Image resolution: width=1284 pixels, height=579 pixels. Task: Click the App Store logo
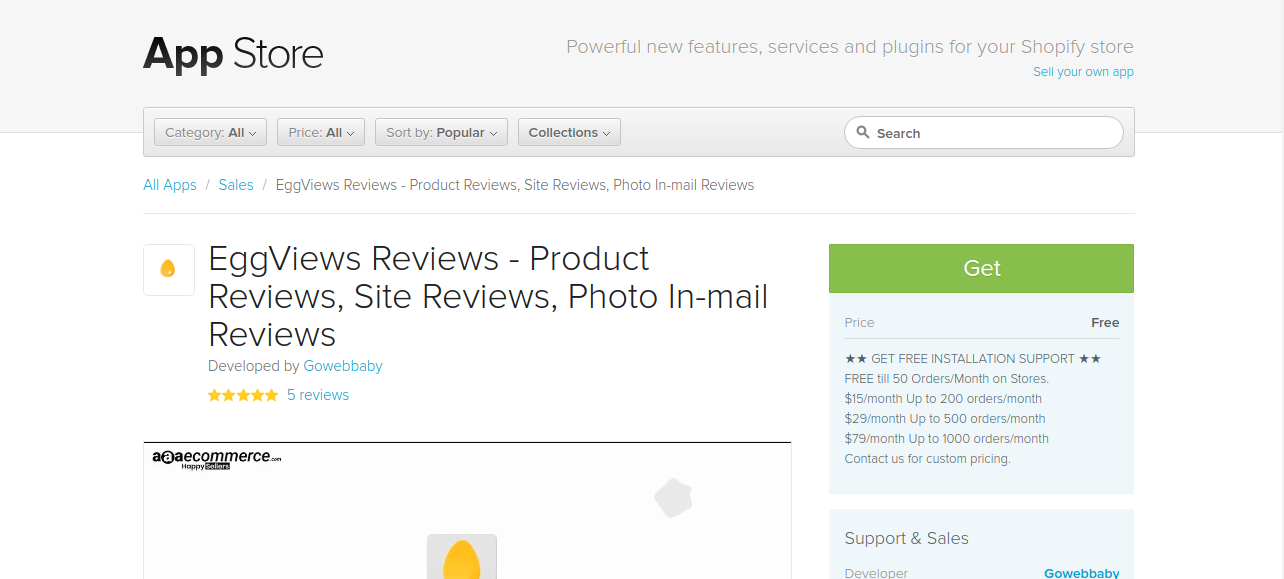coord(233,53)
